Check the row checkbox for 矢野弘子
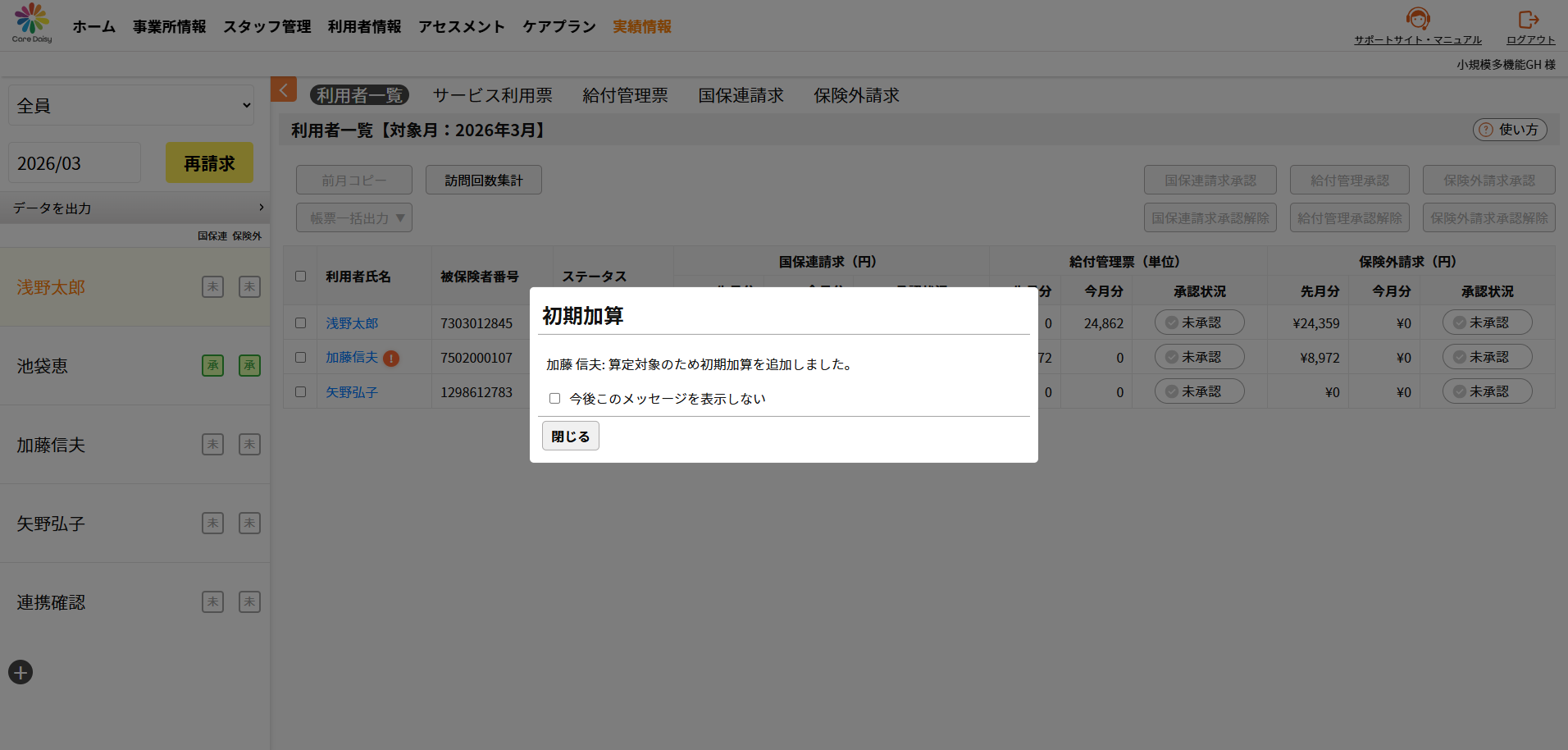 pos(300,392)
